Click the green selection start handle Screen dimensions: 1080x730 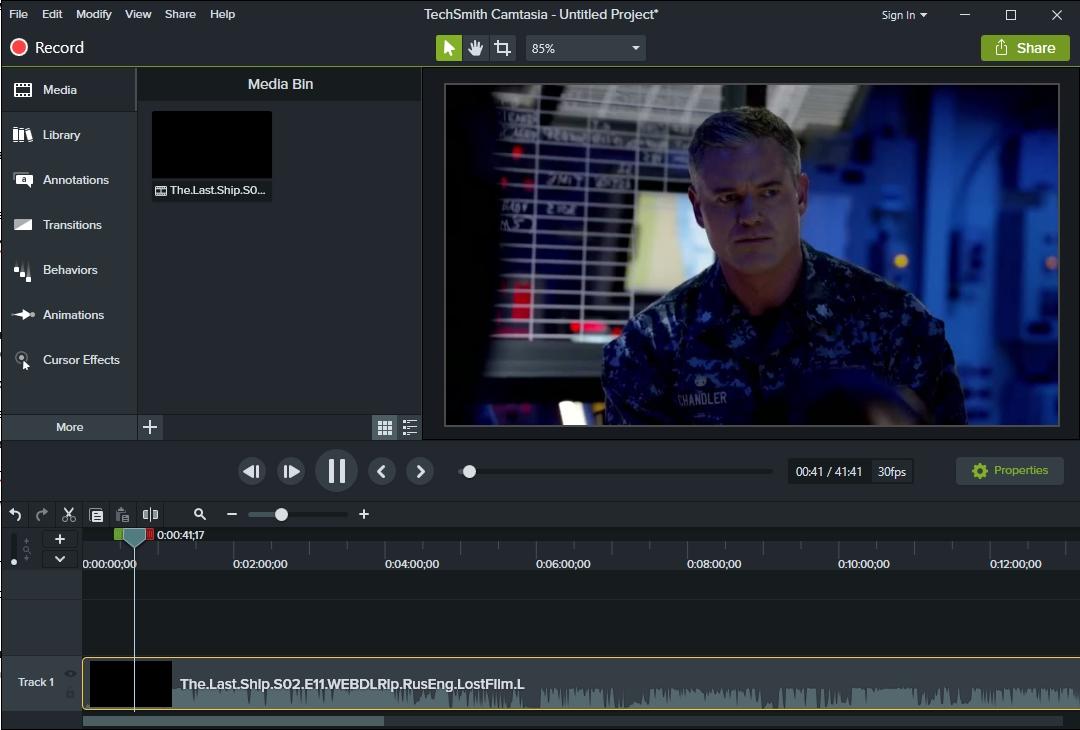click(x=118, y=534)
